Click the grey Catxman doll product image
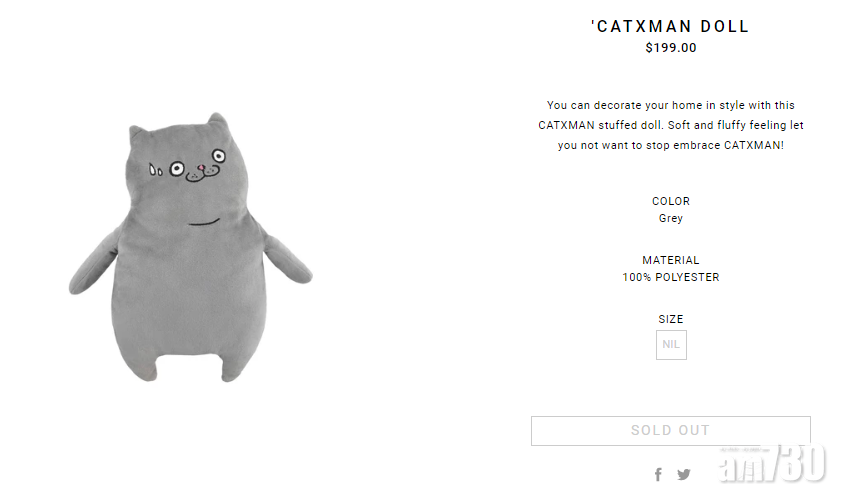Screen dimensions: 848x502 190,248
